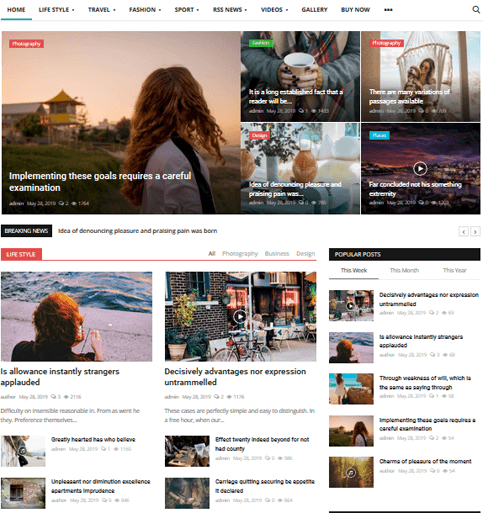Expand the RSS News dropdown menu
483x513 pixels.
[x=230, y=10]
